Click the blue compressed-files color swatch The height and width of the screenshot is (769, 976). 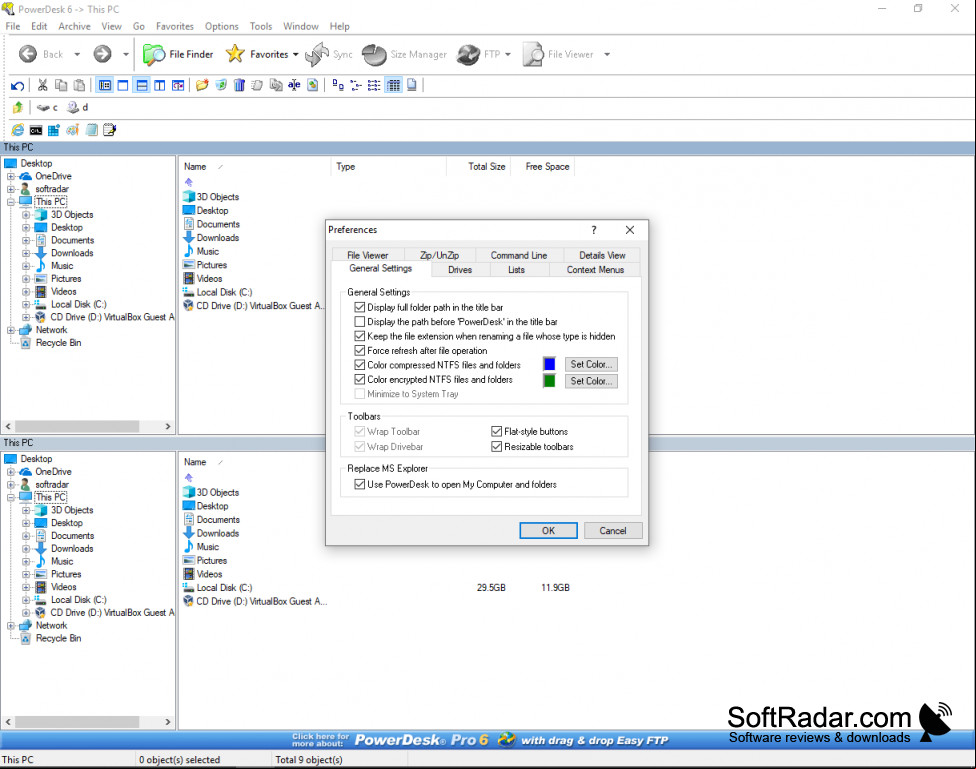(x=550, y=364)
